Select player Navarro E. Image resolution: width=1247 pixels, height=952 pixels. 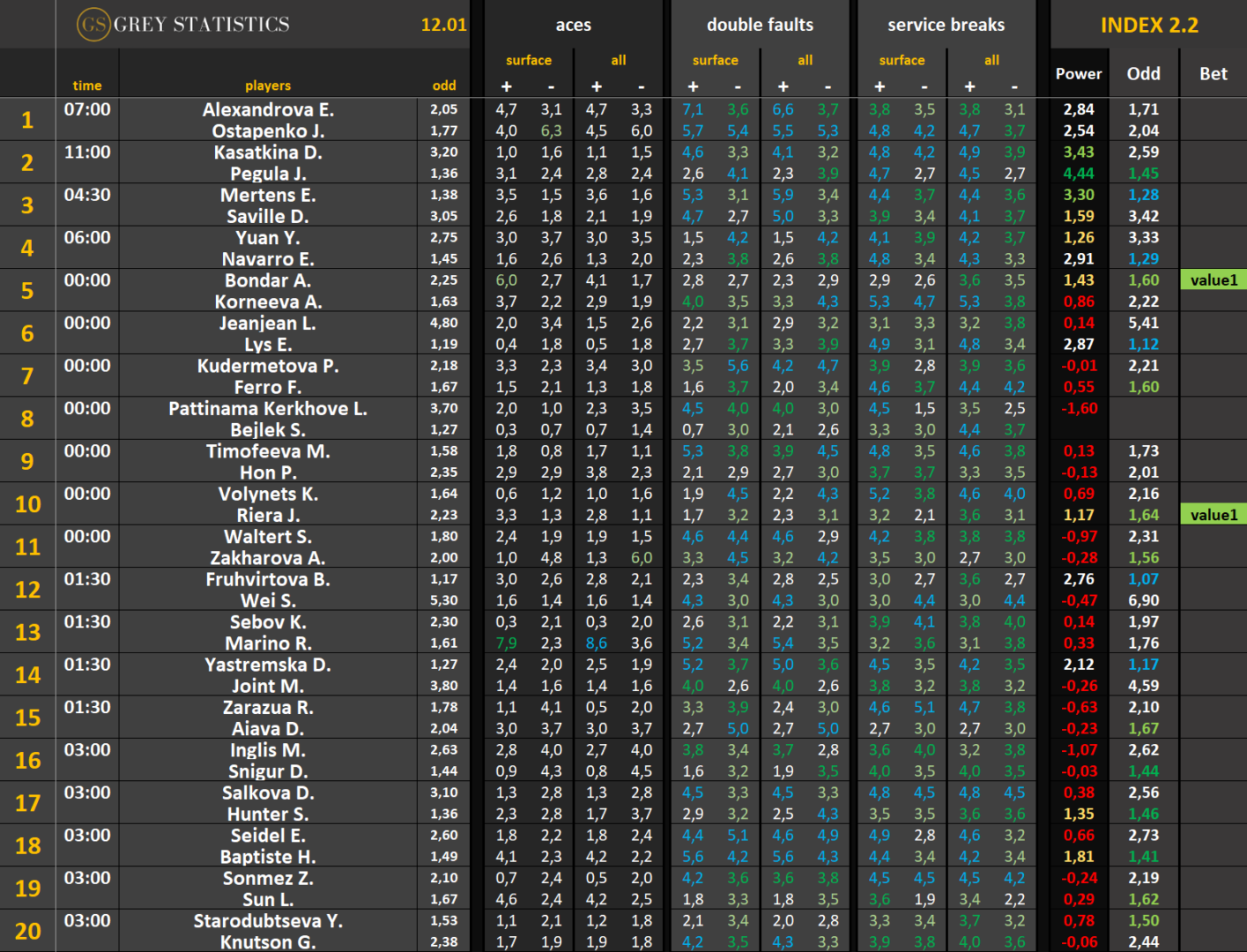(268, 259)
